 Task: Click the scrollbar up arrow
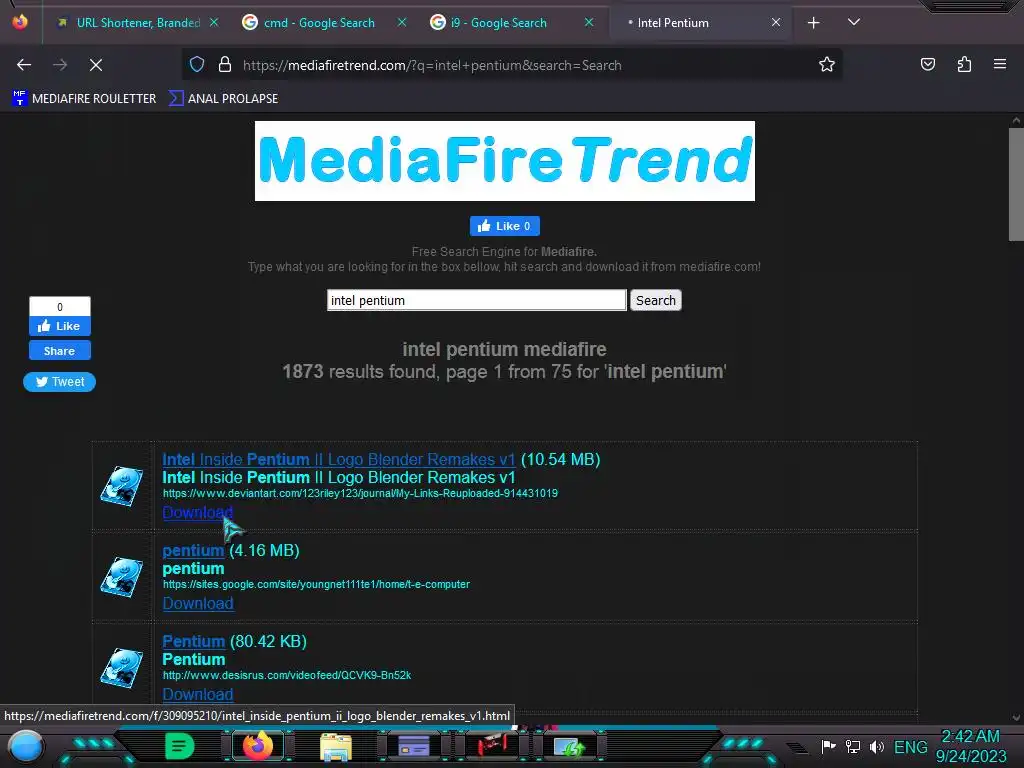pos(1016,120)
